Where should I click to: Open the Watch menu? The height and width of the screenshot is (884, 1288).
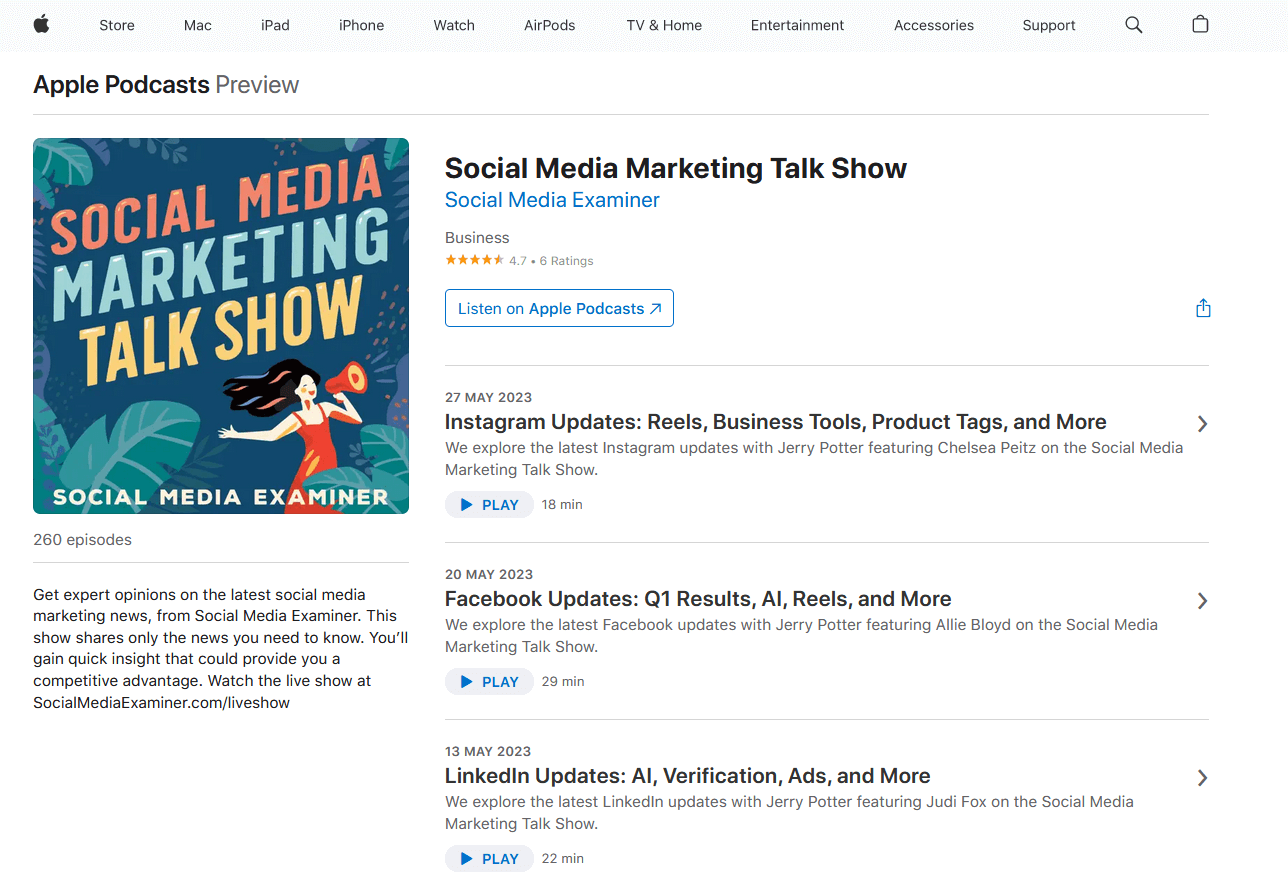pos(454,26)
